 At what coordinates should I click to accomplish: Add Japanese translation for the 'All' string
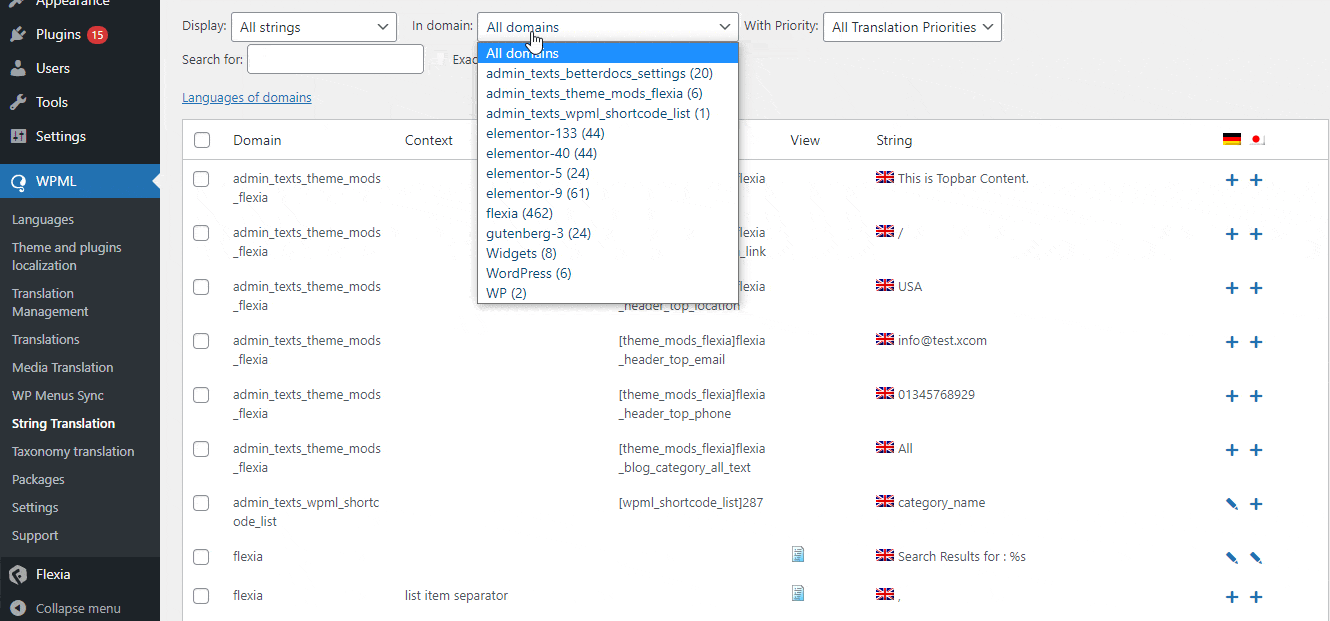point(1257,450)
